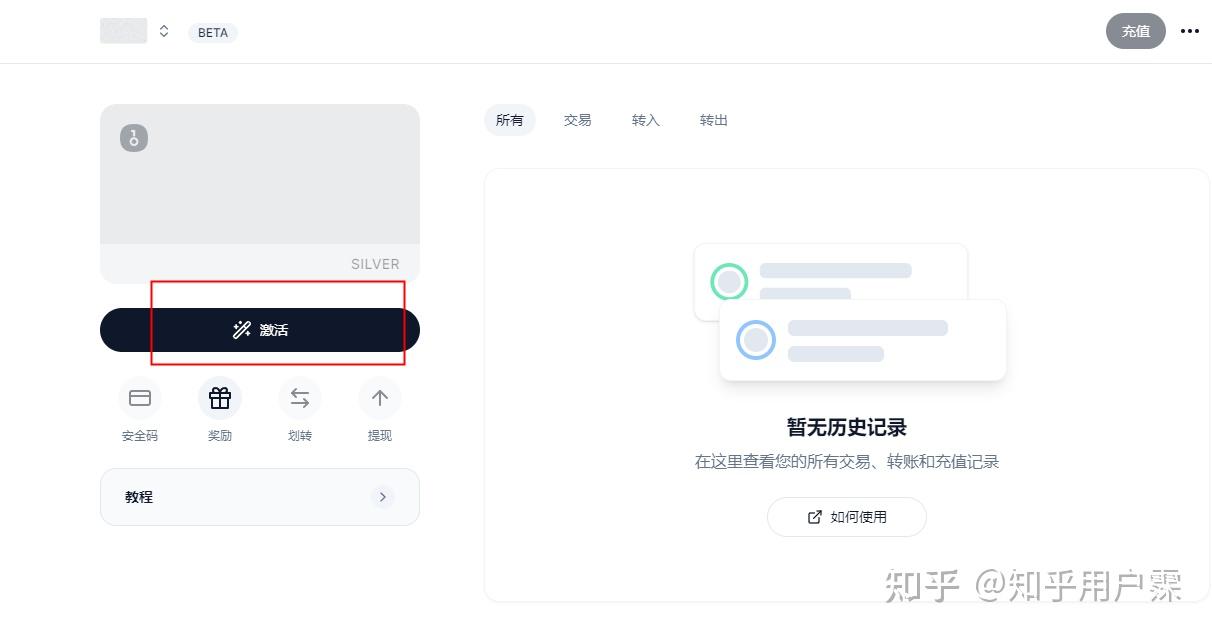Select the 安全码 security code icon
This screenshot has height=634, width=1212.
coord(140,398)
